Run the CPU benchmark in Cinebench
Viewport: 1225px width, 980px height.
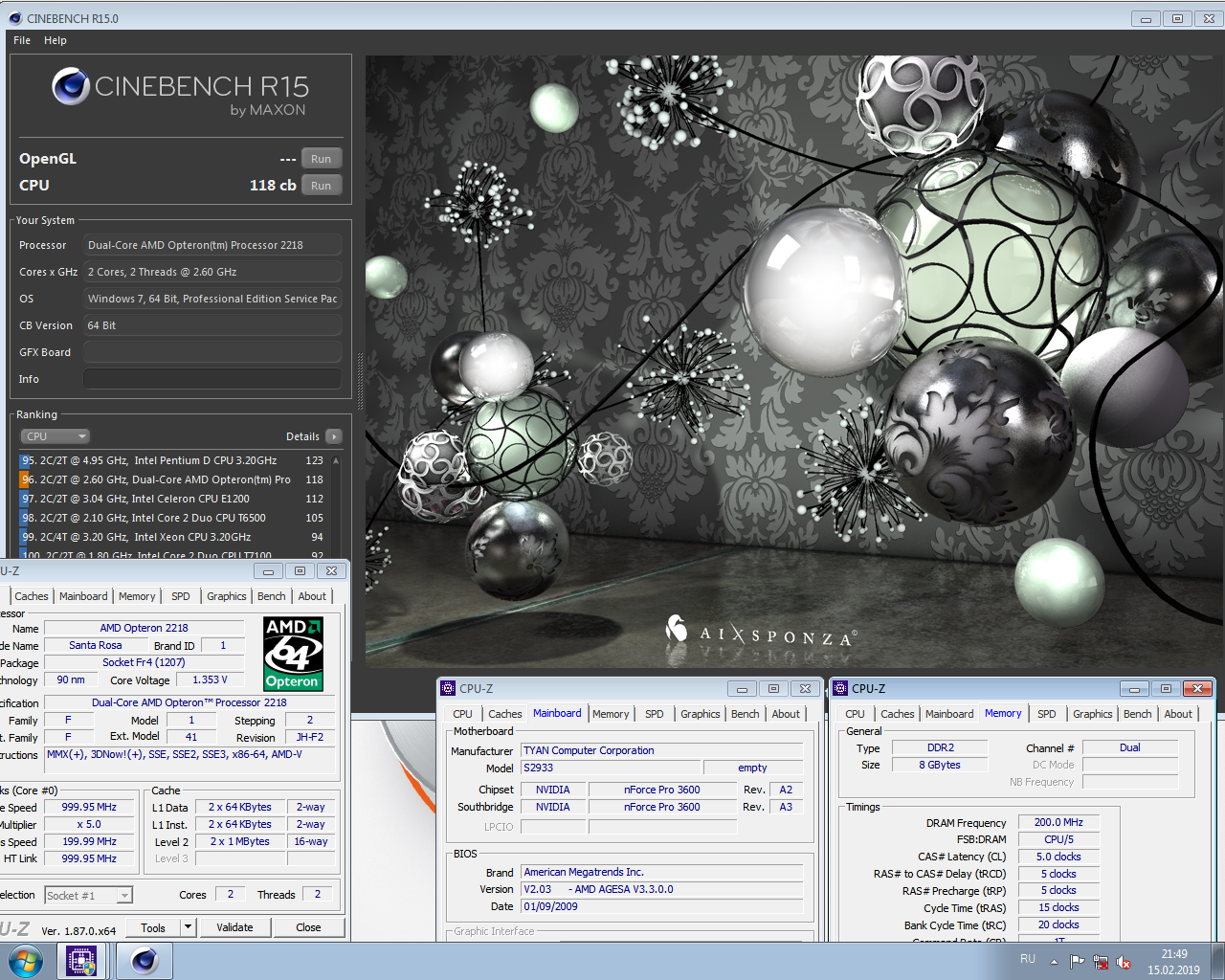click(x=322, y=186)
